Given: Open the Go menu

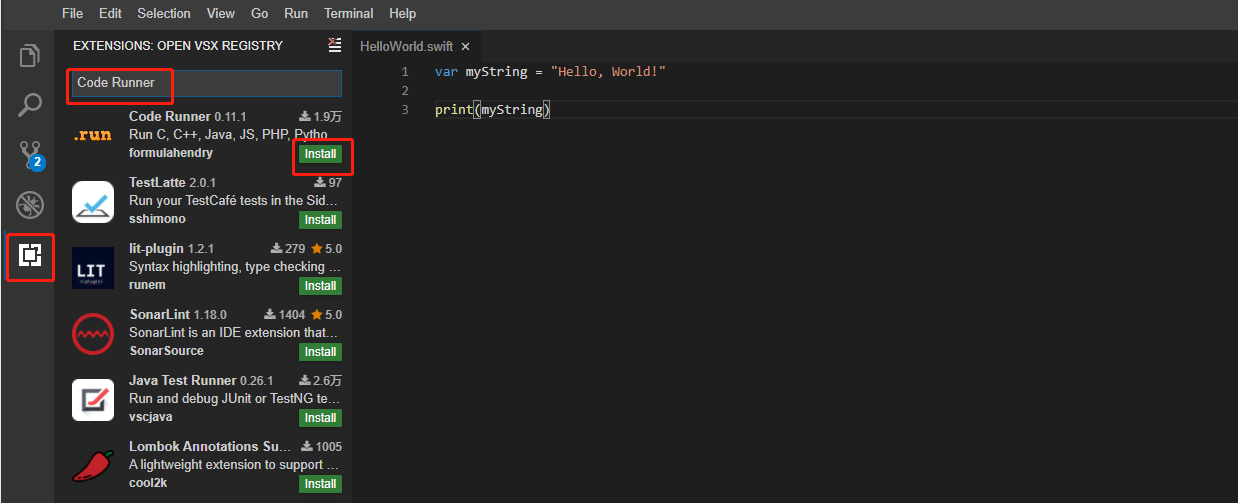Looking at the screenshot, I should coord(260,14).
